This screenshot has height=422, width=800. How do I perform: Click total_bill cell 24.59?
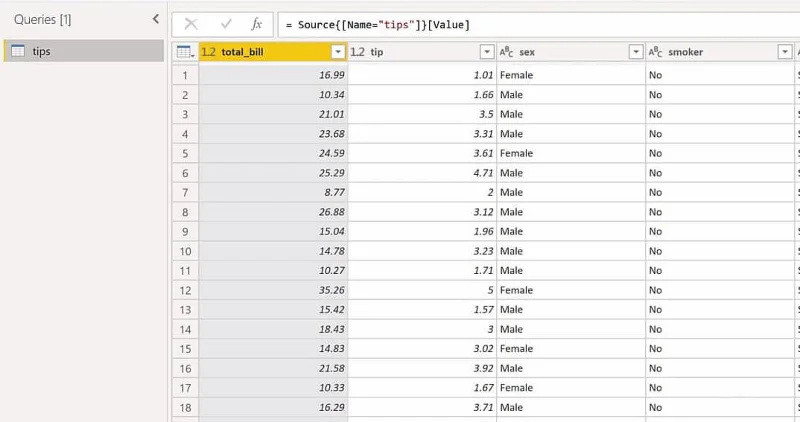click(x=273, y=154)
